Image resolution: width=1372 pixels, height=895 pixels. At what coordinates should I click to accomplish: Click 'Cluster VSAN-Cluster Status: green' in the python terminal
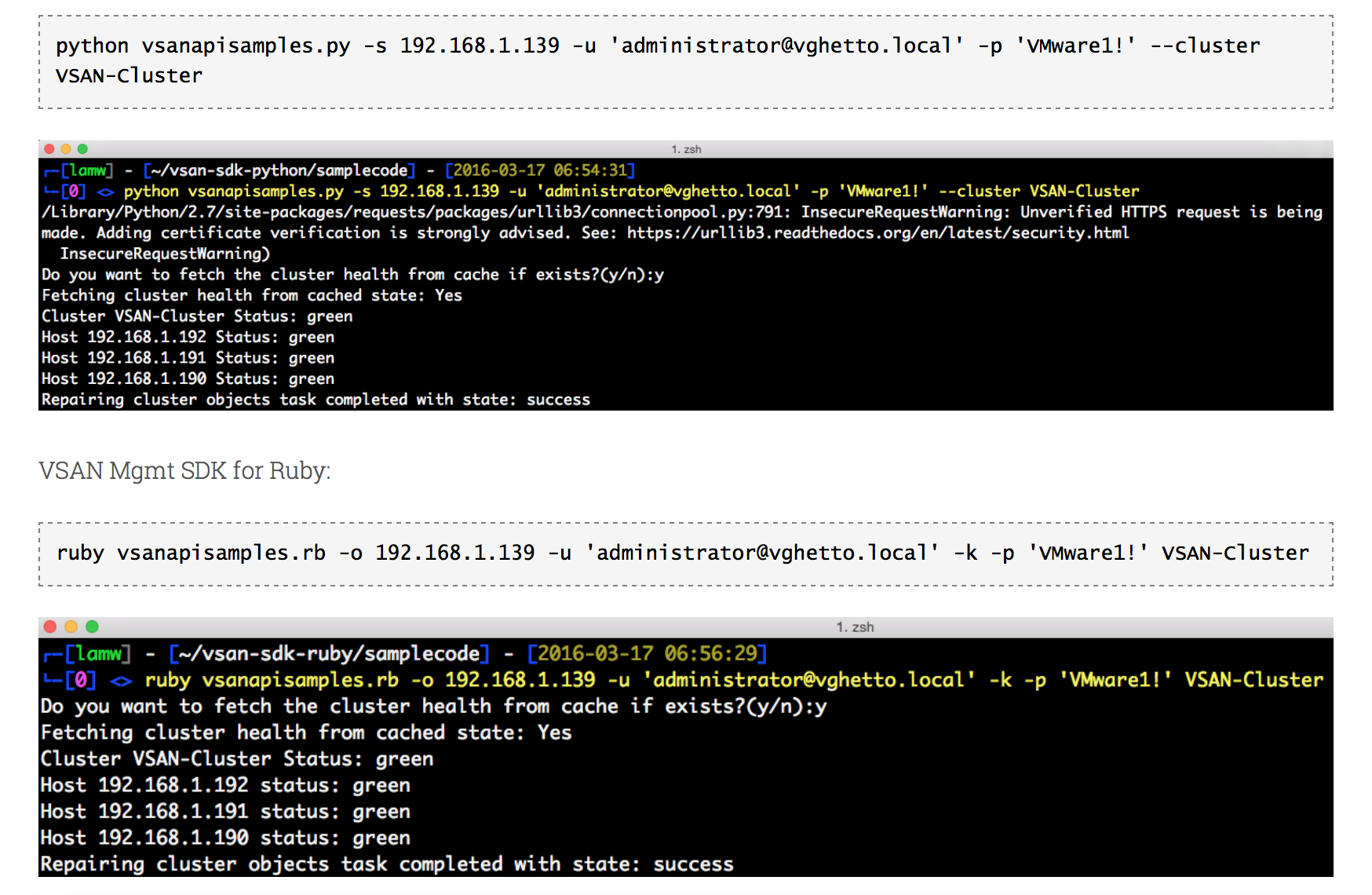(x=197, y=316)
